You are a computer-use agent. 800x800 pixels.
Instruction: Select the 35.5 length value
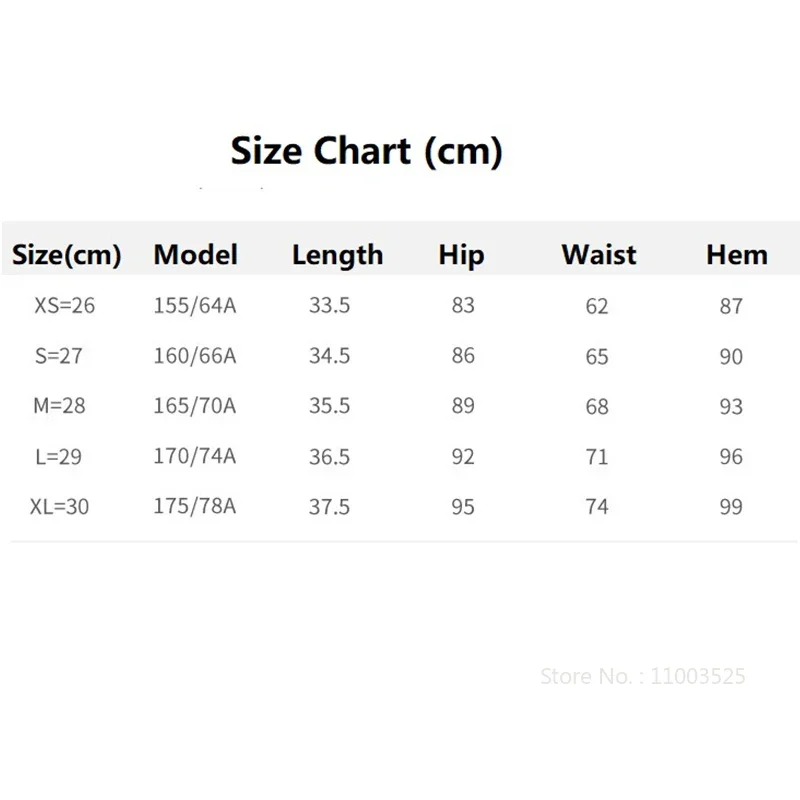(x=329, y=406)
